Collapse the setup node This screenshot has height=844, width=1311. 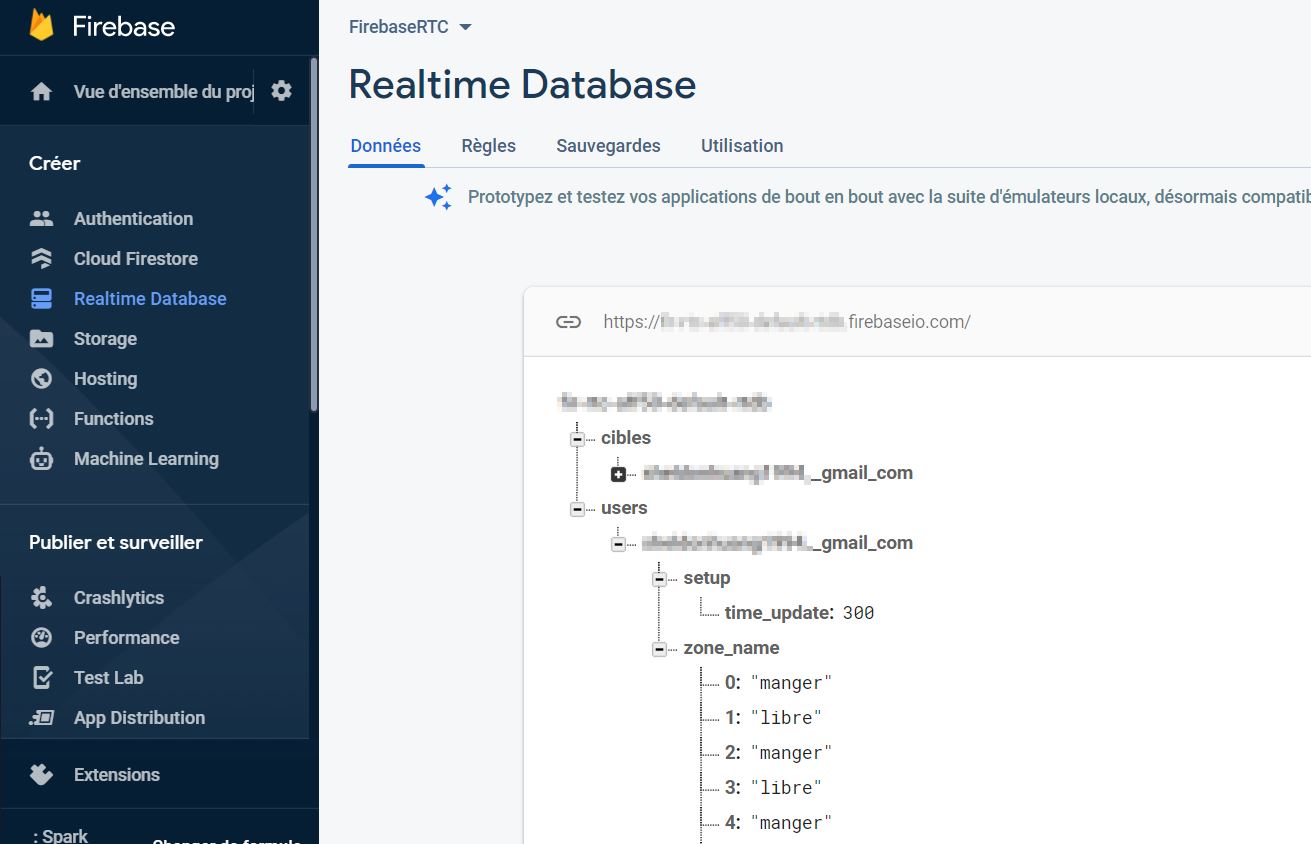659,579
